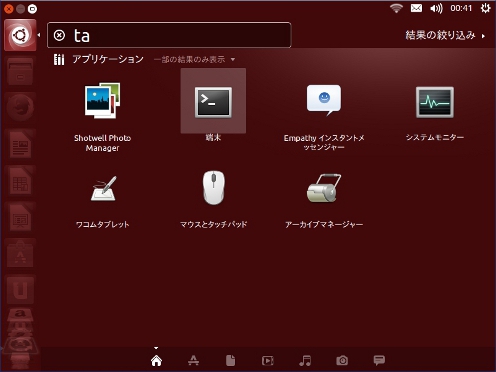Expand 結果の絞り込み filter panel
The image size is (496, 372).
click(445, 35)
